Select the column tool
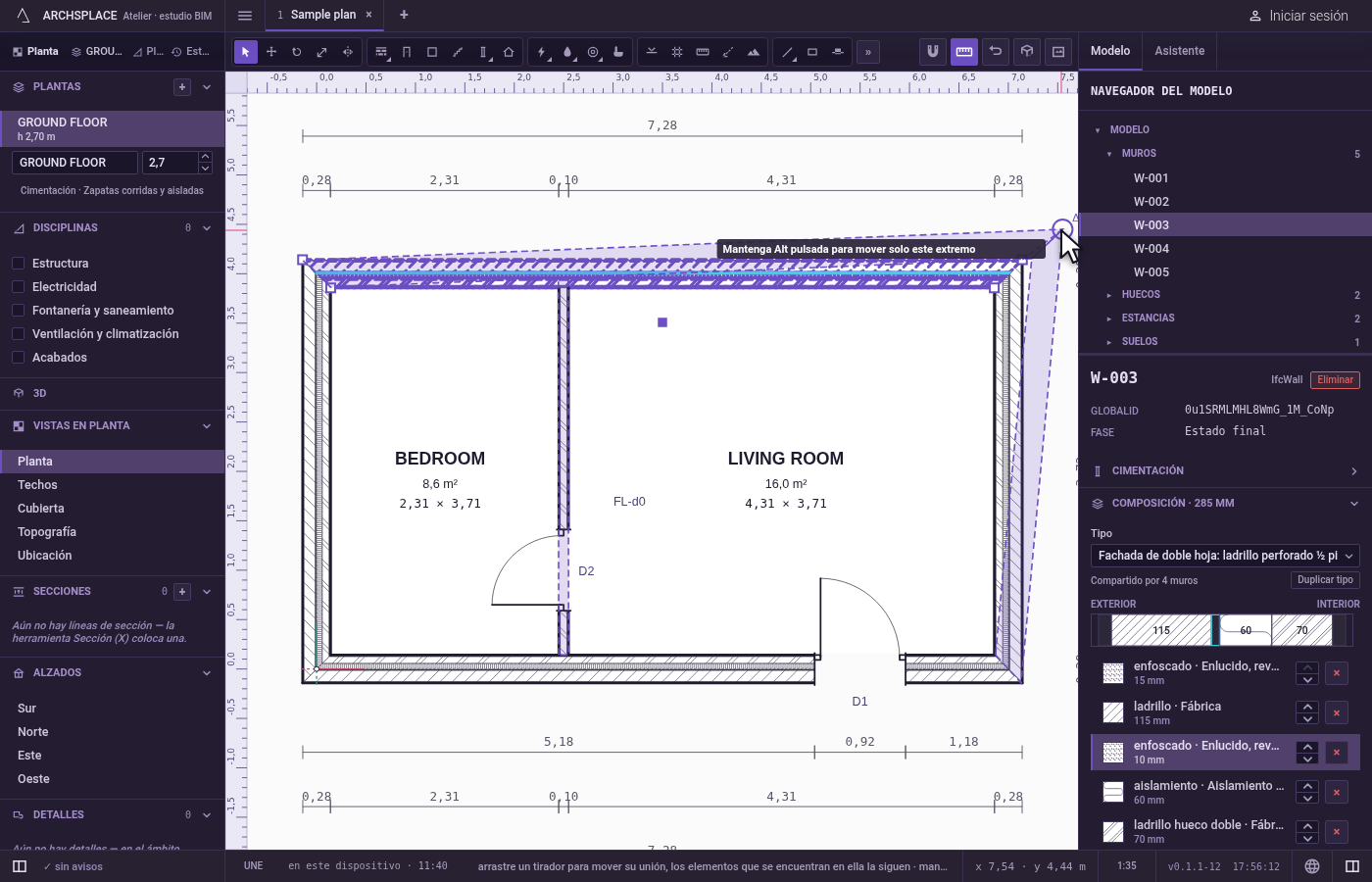The image size is (1372, 882). tap(483, 52)
